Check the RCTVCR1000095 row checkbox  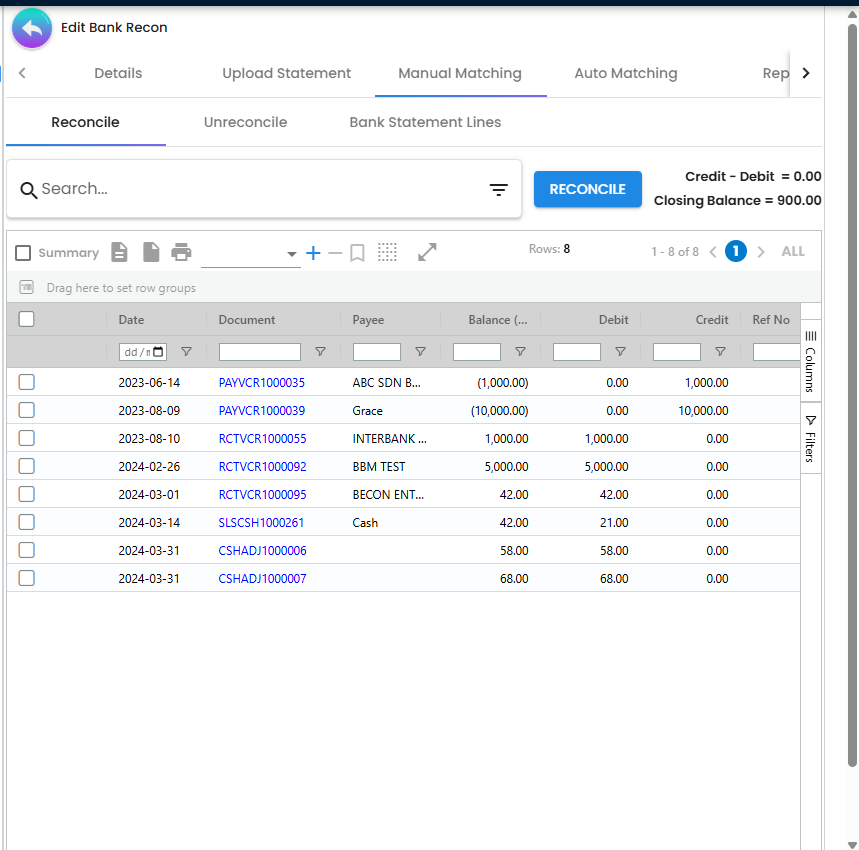(x=26, y=494)
